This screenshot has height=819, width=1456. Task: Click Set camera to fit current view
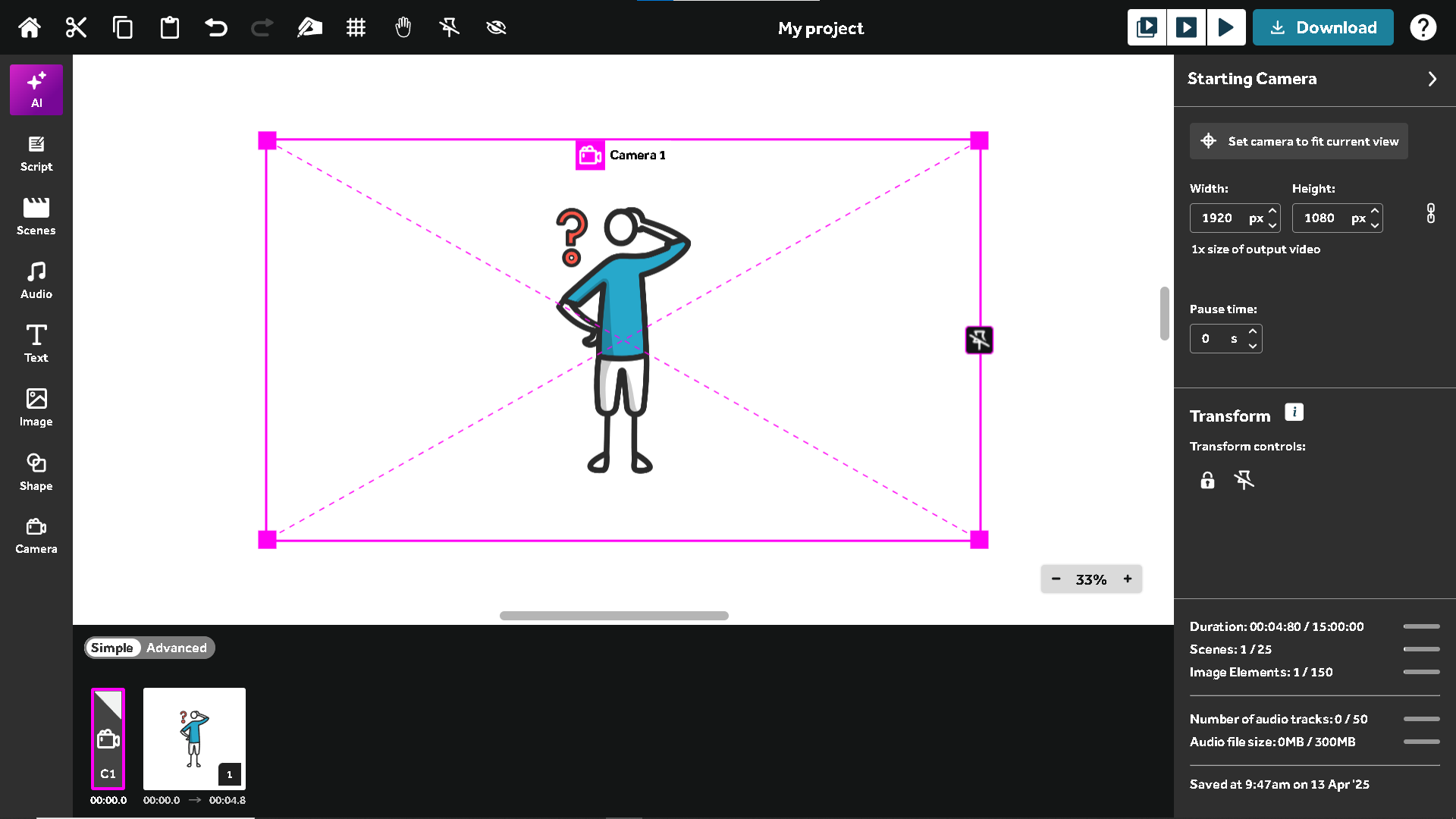click(x=1298, y=141)
